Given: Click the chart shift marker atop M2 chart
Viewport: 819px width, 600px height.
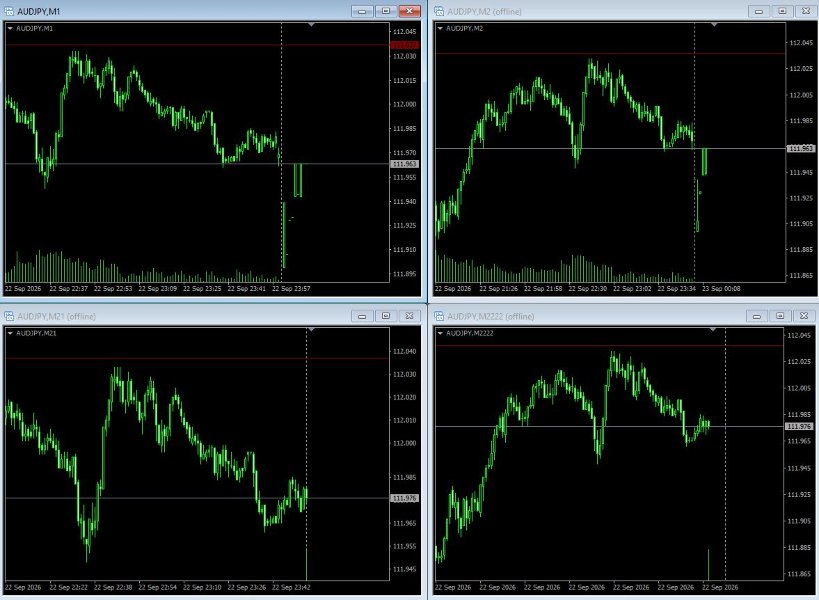Looking at the screenshot, I should pos(714,25).
